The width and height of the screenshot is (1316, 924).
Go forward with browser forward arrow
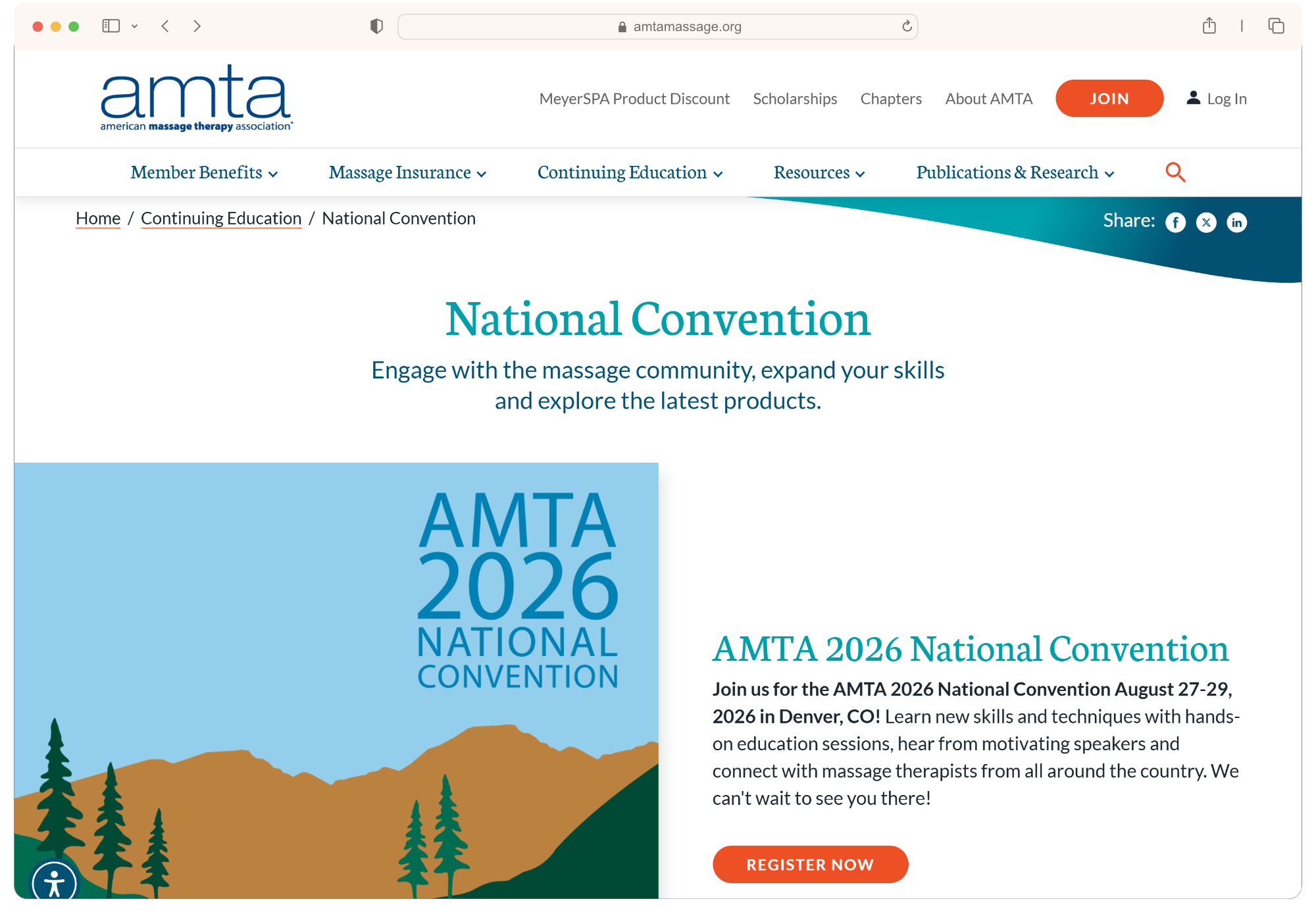[197, 26]
